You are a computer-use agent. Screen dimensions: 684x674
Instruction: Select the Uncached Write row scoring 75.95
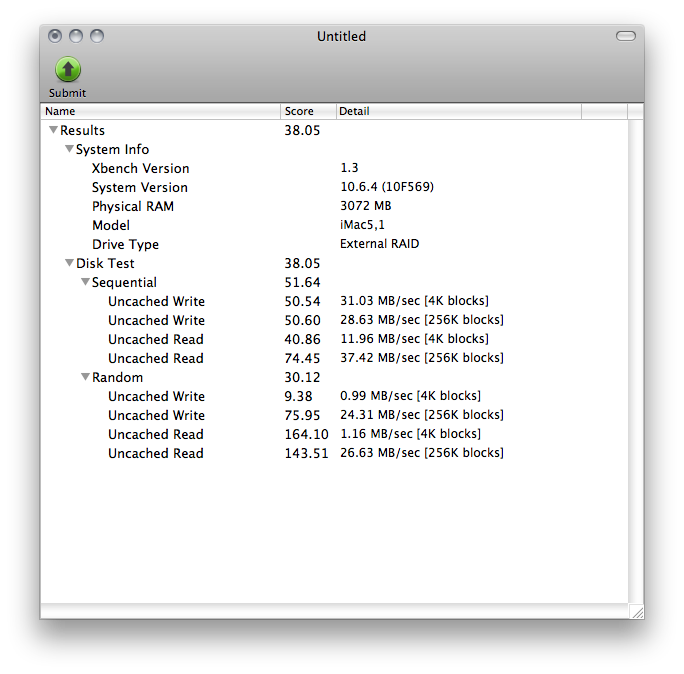coord(334,415)
